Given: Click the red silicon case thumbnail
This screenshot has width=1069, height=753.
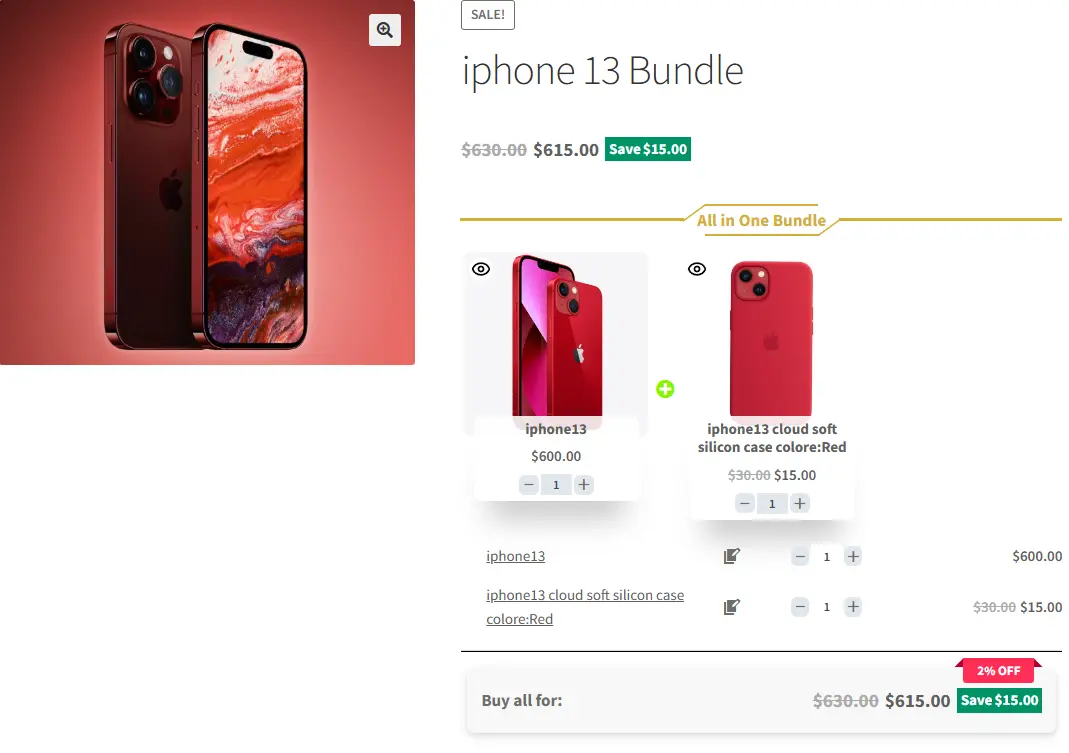Looking at the screenshot, I should coord(772,338).
